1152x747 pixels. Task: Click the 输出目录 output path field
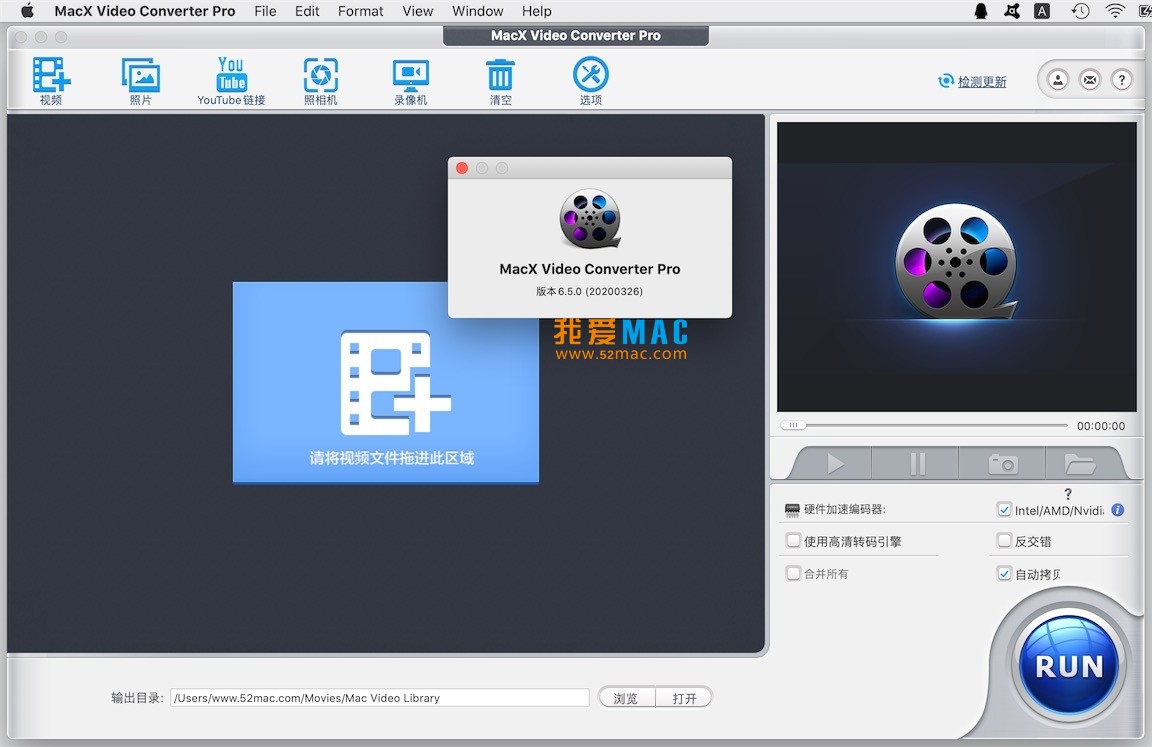[380, 698]
